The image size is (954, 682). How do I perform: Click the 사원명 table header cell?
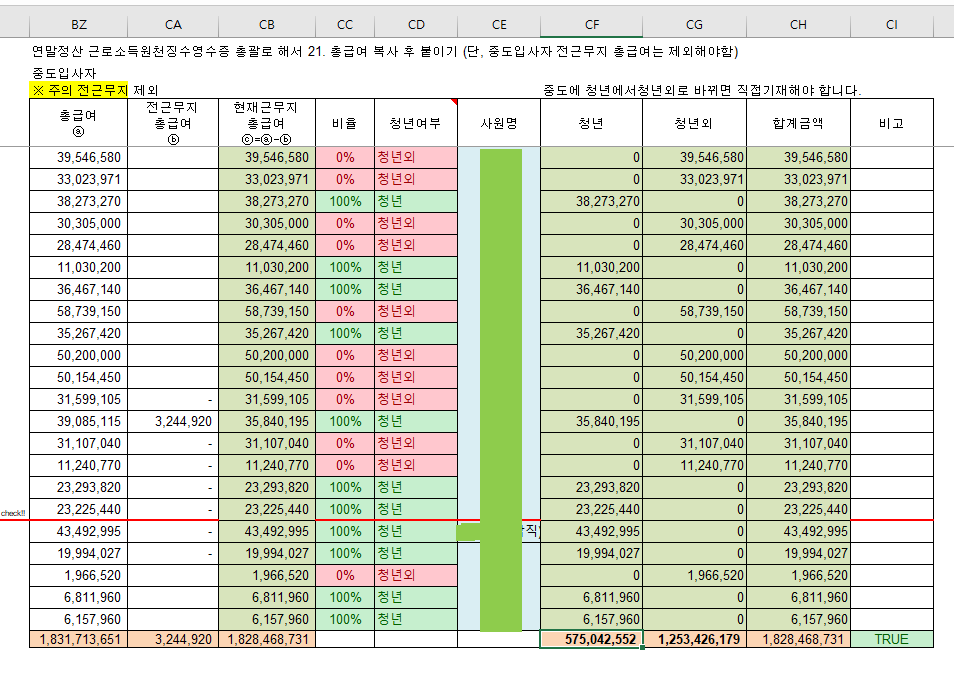pyautogui.click(x=498, y=123)
